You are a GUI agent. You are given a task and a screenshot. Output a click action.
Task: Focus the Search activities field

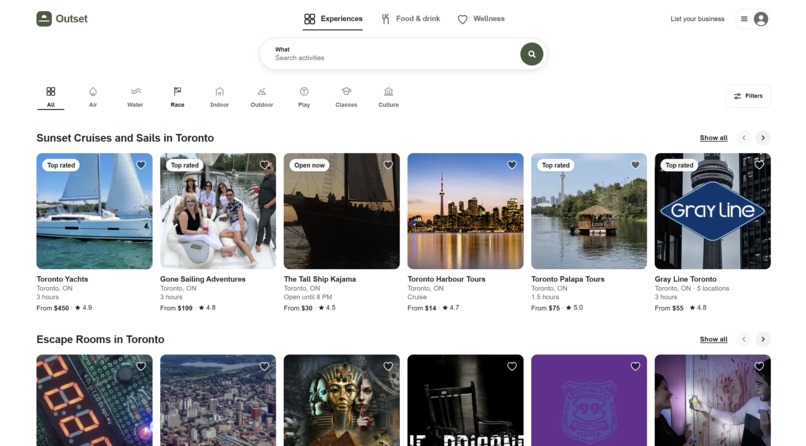tap(391, 54)
